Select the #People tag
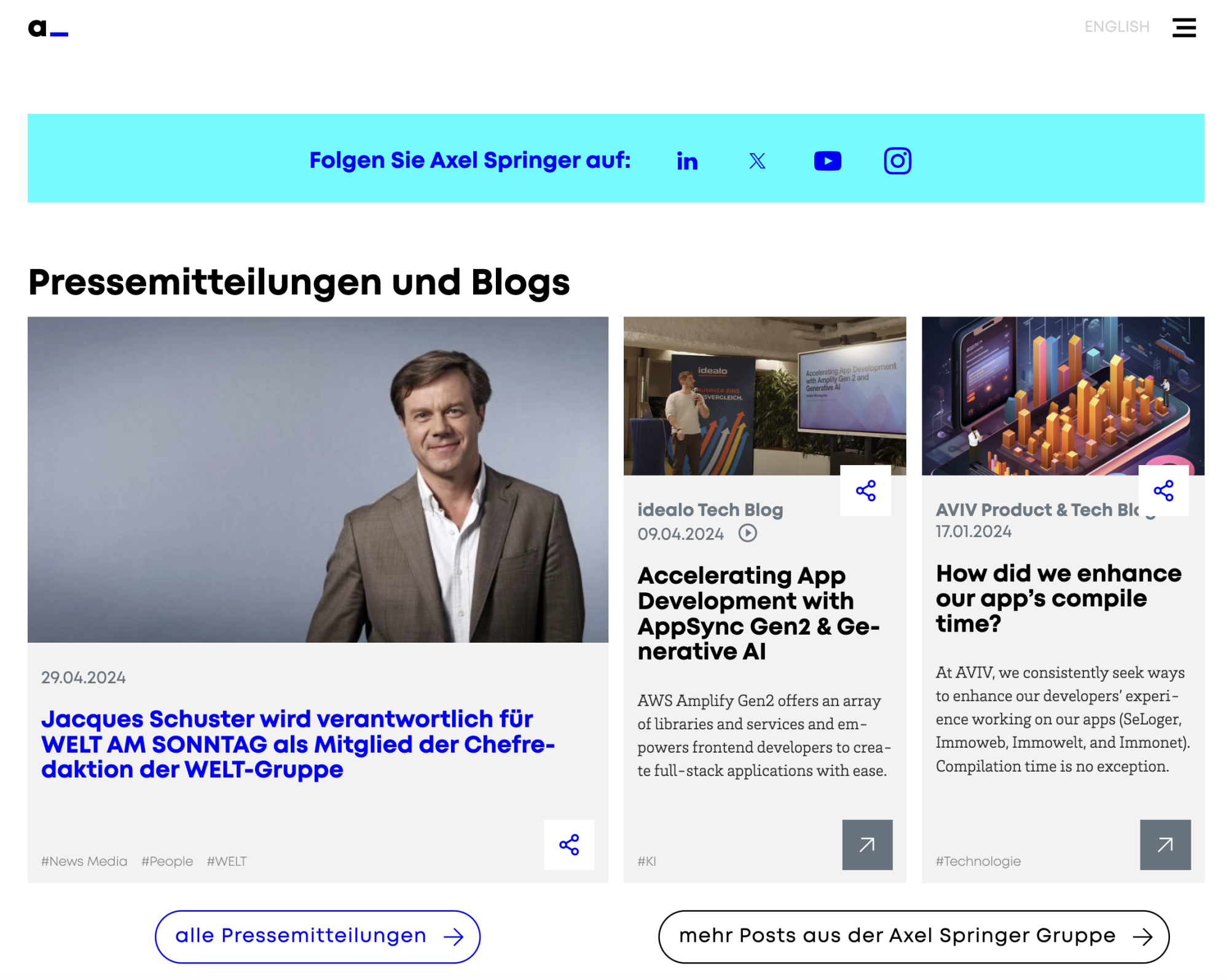Viewport: 1229px width, 980px height. pyautogui.click(x=167, y=861)
